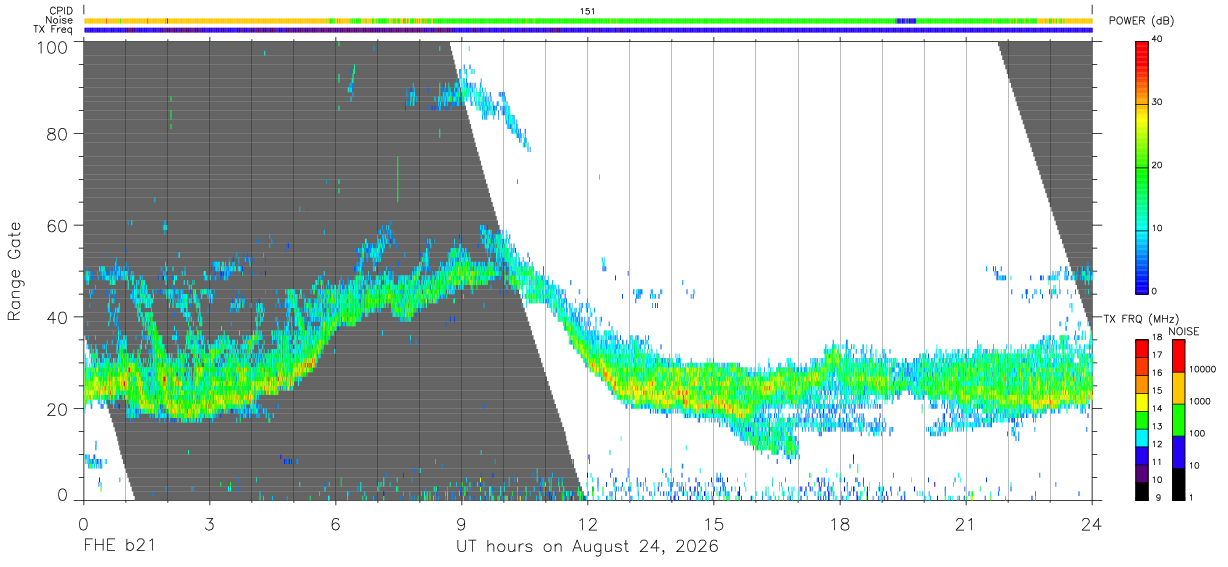Click the NOISE color scale bar
This screenshot has height=567, width=1228.
[1178, 418]
